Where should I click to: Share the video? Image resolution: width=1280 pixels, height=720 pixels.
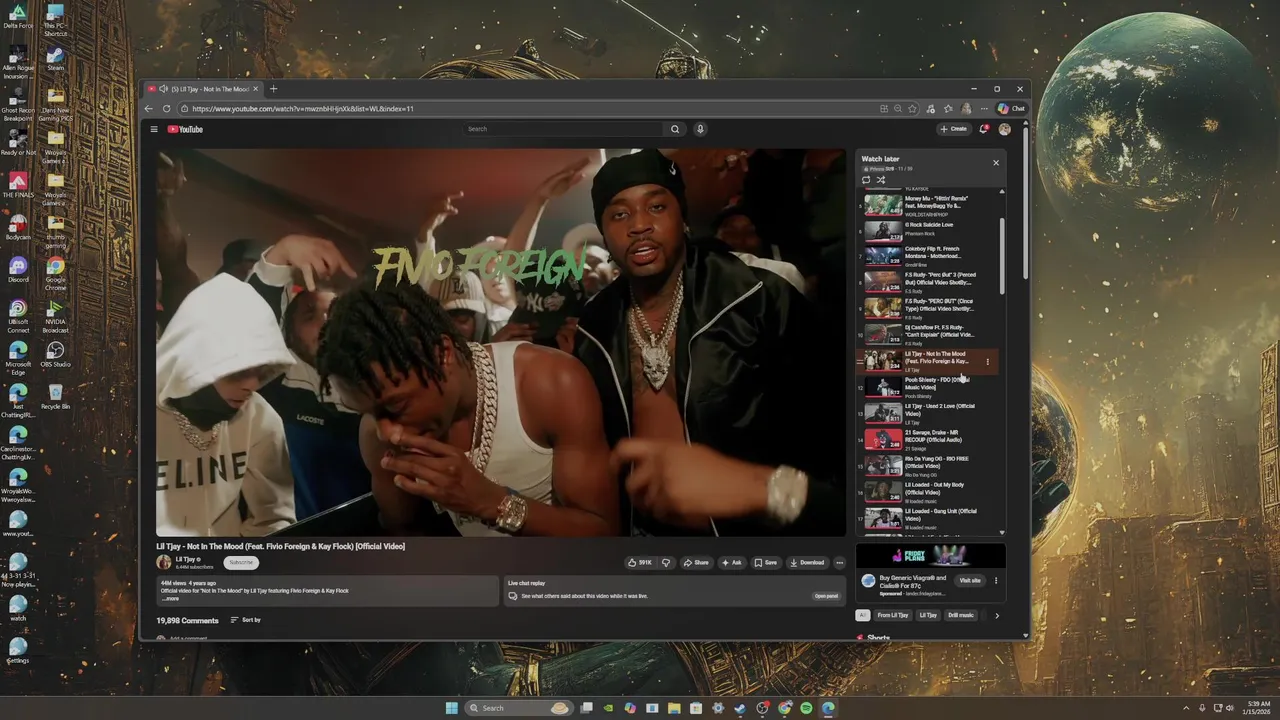tap(696, 562)
